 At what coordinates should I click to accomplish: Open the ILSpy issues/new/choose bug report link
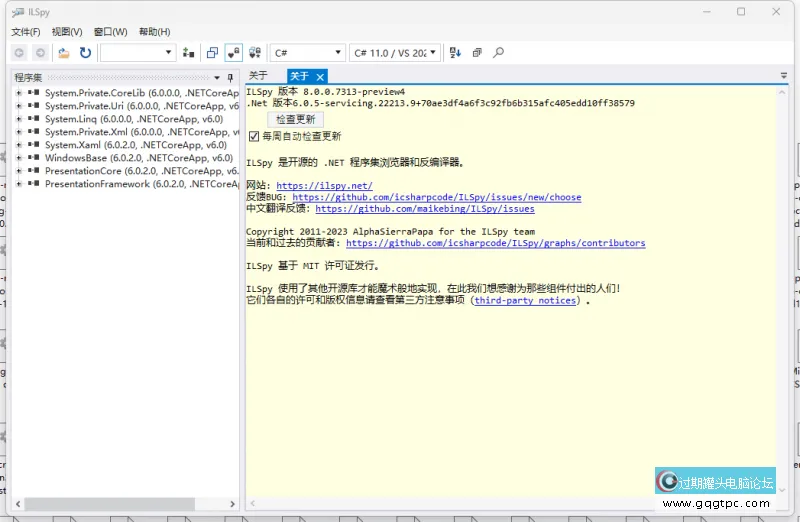click(x=437, y=197)
